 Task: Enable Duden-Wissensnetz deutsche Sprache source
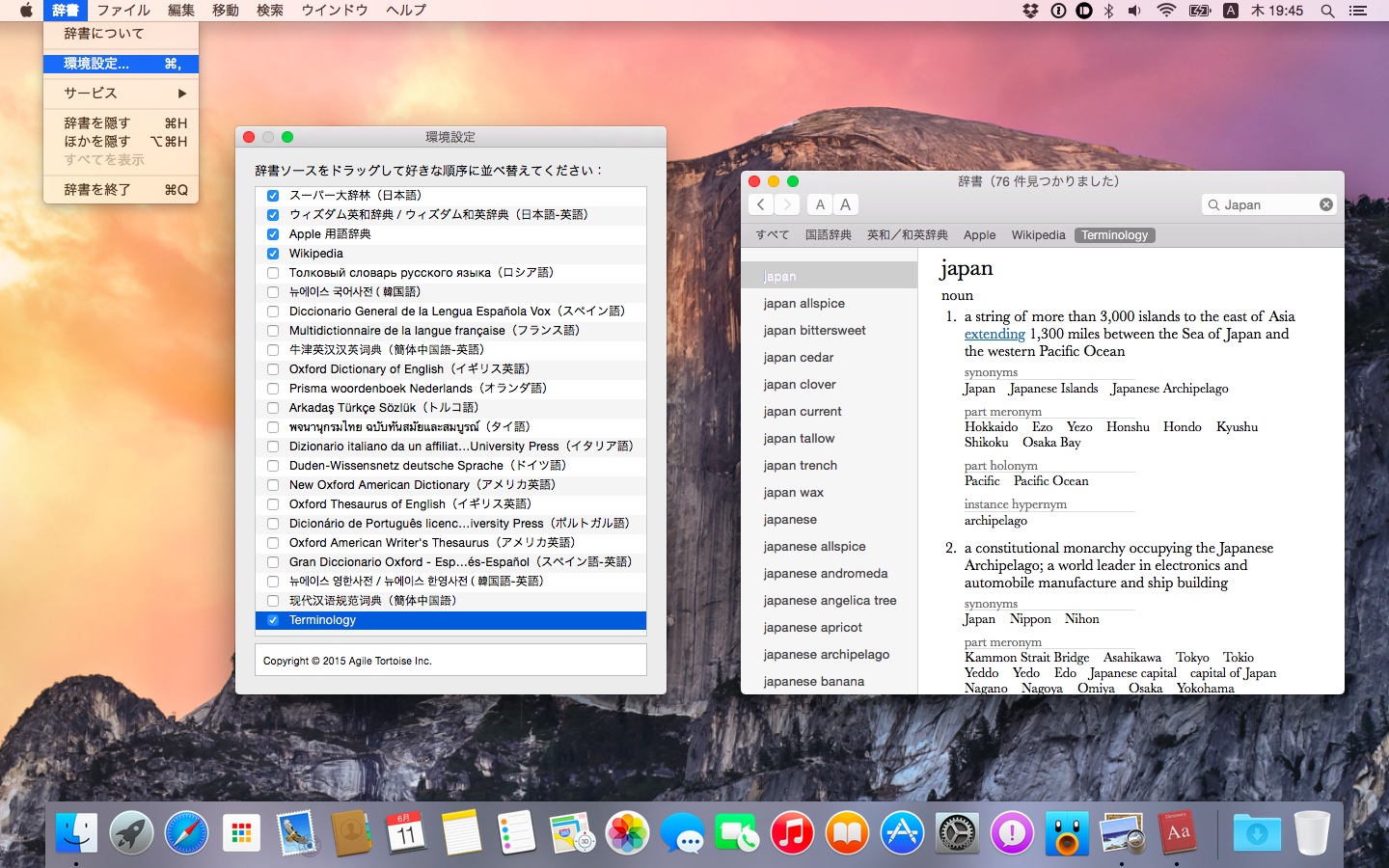(273, 466)
